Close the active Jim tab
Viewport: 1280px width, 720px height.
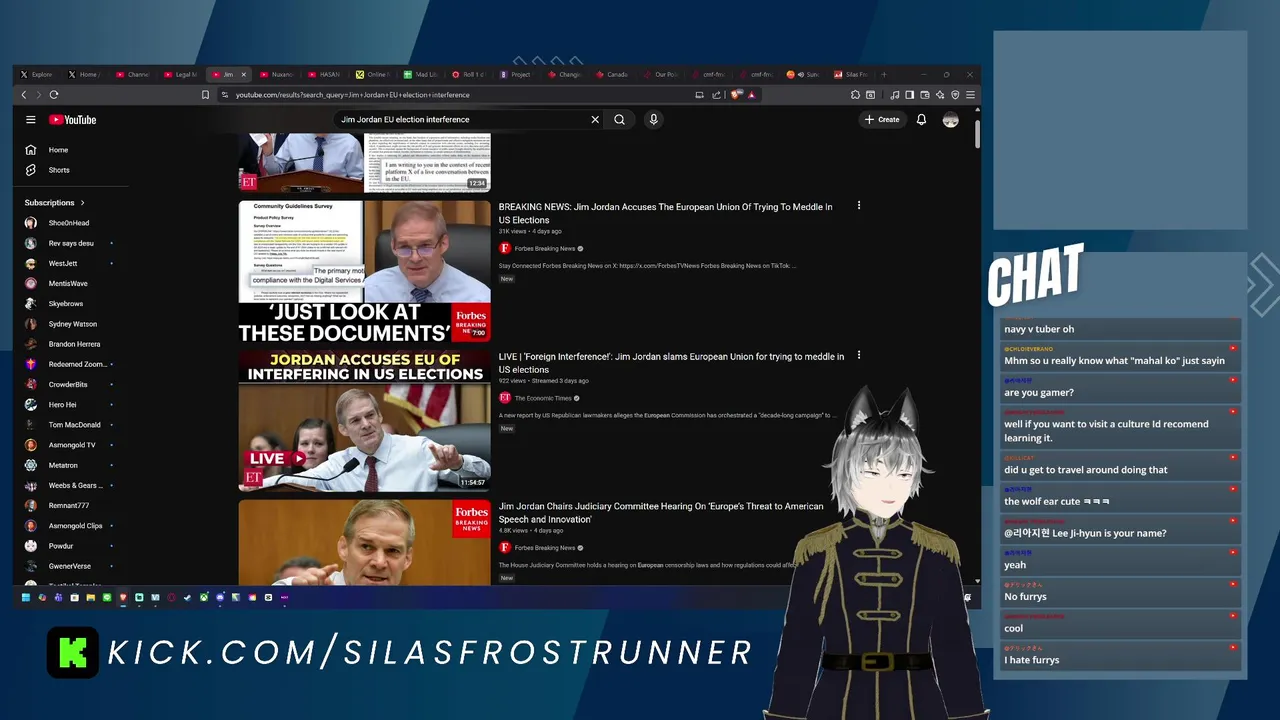(243, 75)
